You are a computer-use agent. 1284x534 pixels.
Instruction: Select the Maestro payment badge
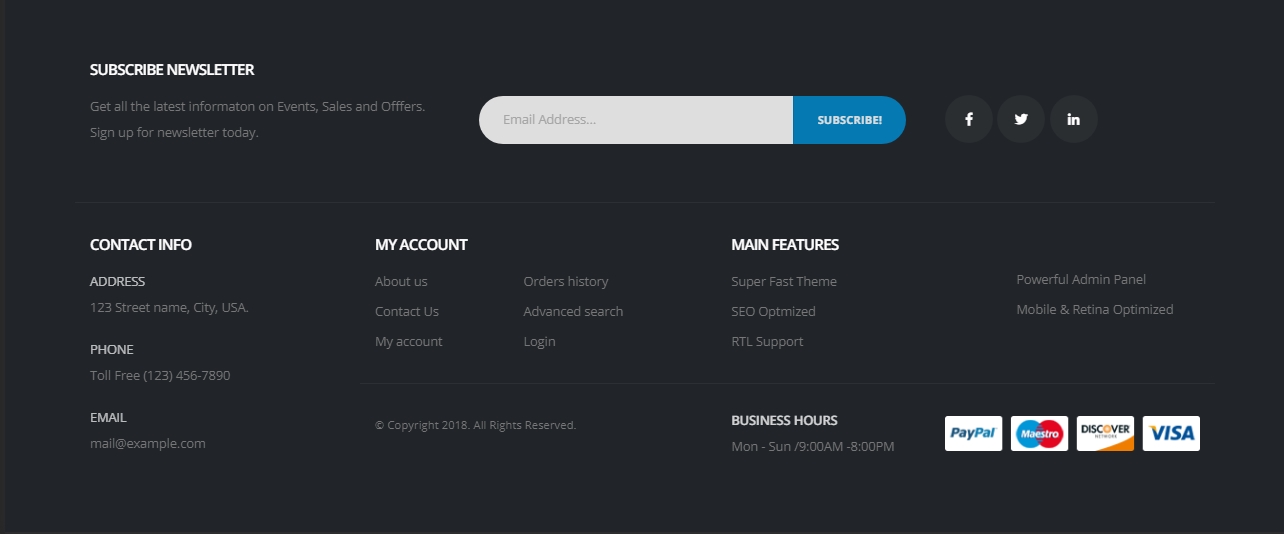tap(1039, 433)
